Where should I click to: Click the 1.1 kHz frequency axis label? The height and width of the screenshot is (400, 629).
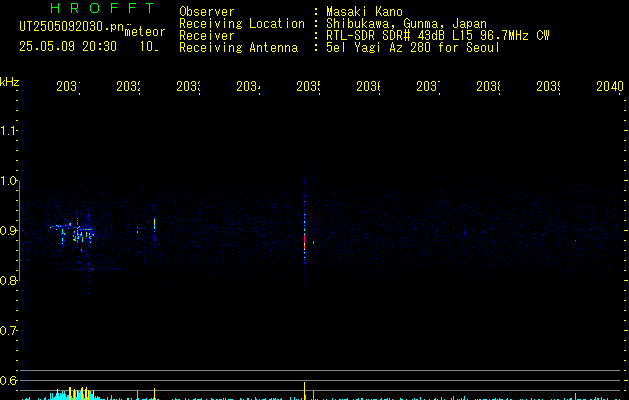pyautogui.click(x=9, y=131)
